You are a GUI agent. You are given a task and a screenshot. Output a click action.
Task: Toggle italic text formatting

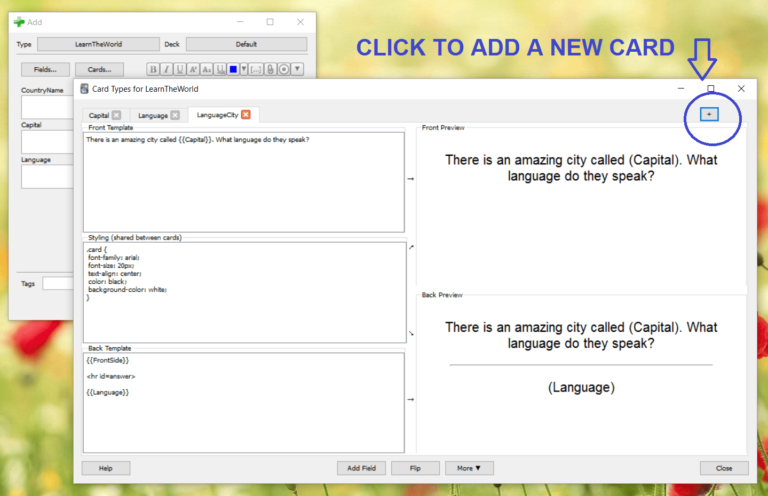[x=167, y=69]
